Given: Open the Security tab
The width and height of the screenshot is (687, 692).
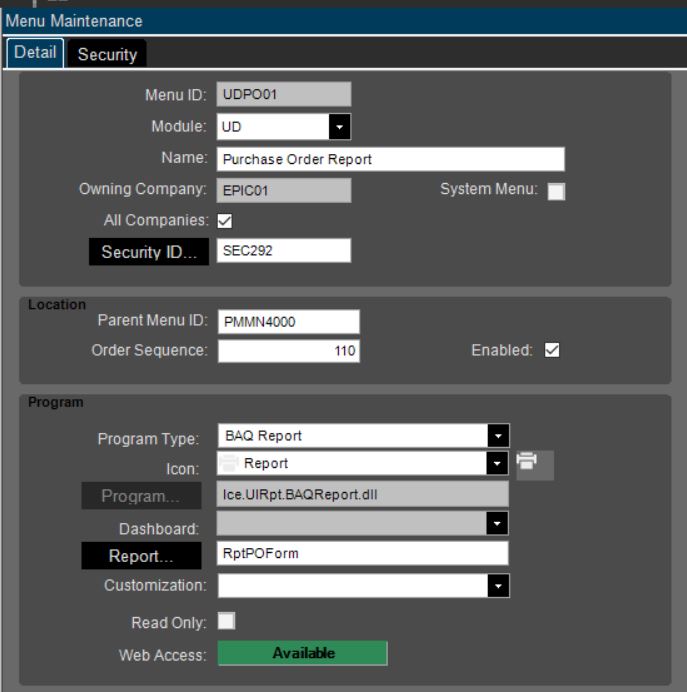Looking at the screenshot, I should (107, 54).
